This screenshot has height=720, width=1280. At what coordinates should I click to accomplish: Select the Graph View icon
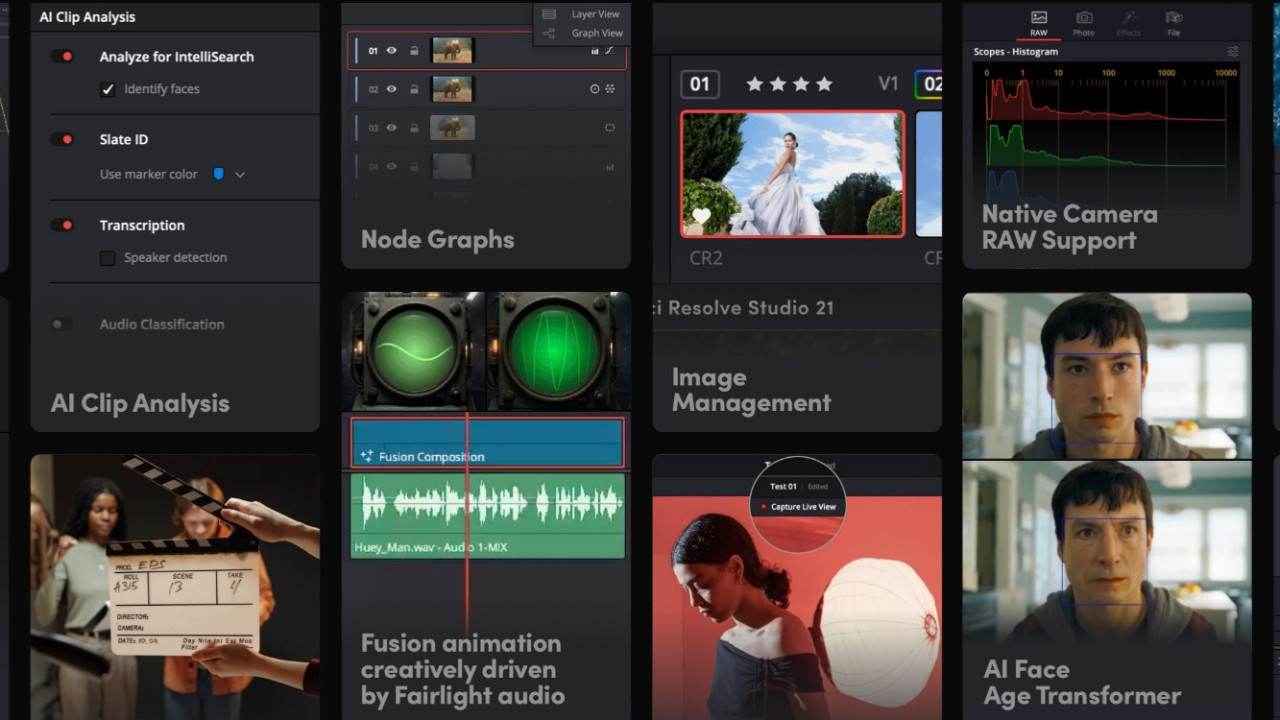pyautogui.click(x=549, y=33)
